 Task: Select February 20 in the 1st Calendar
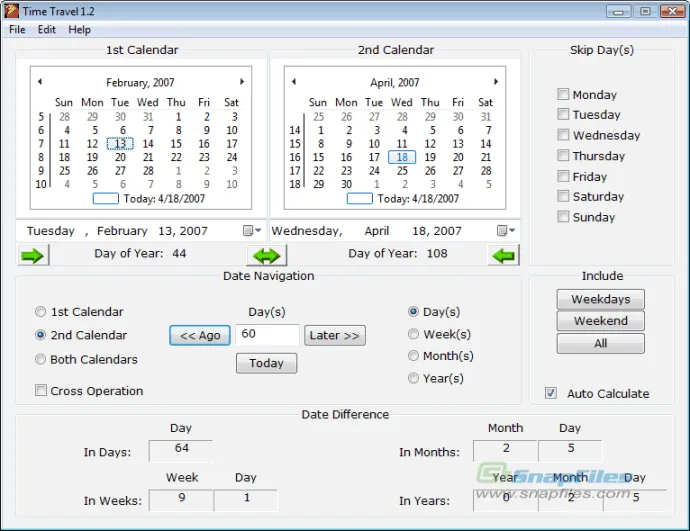pos(120,157)
